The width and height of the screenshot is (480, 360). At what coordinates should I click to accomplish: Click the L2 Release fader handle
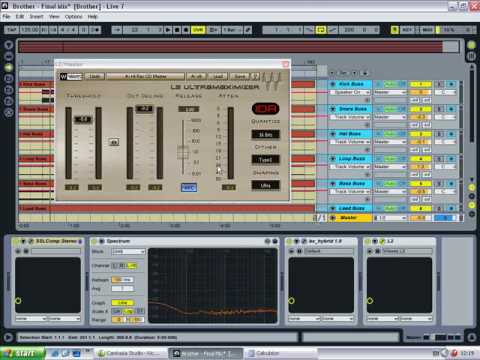(x=183, y=153)
